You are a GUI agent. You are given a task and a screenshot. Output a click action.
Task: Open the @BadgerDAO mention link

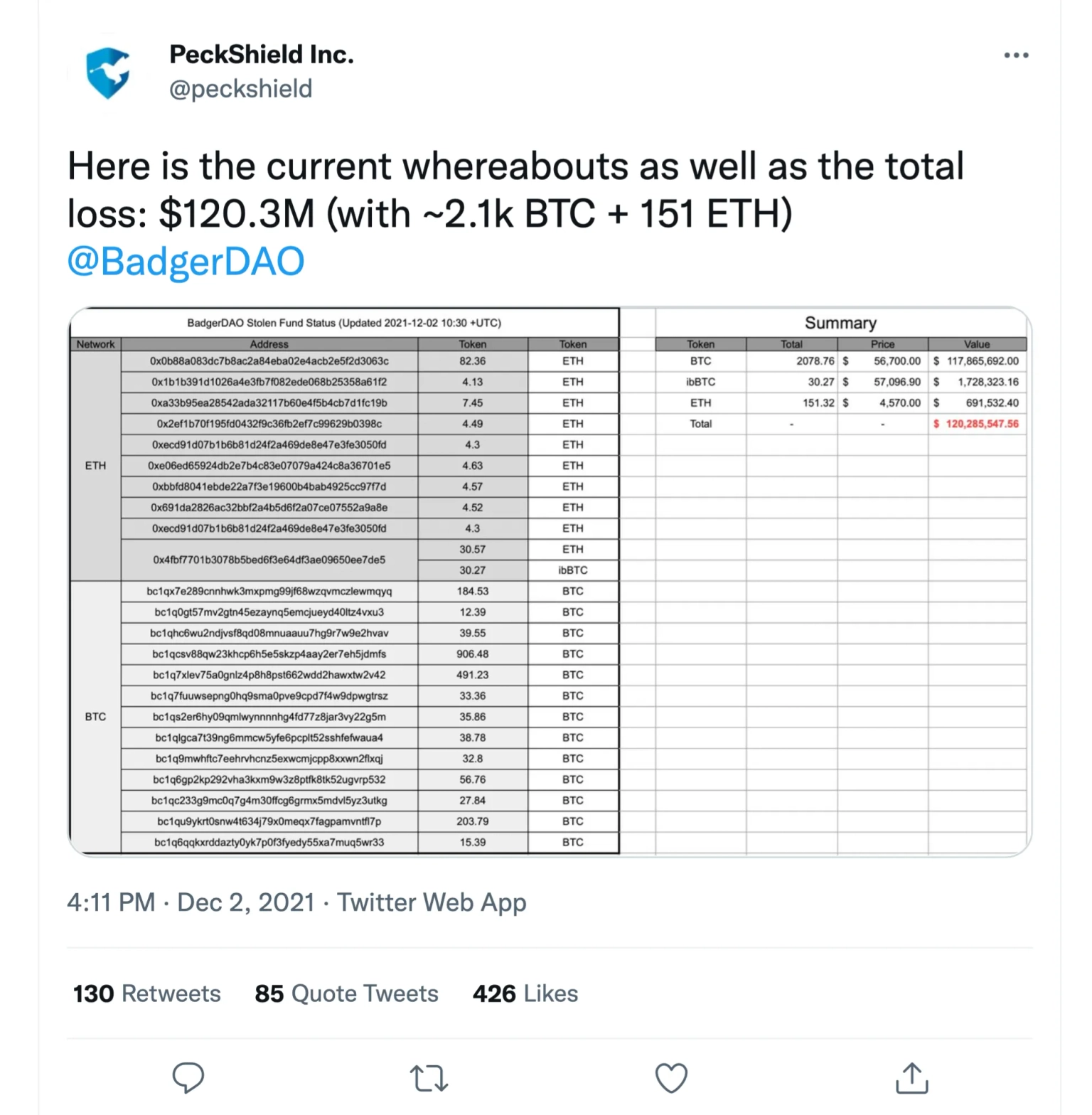[x=186, y=261]
